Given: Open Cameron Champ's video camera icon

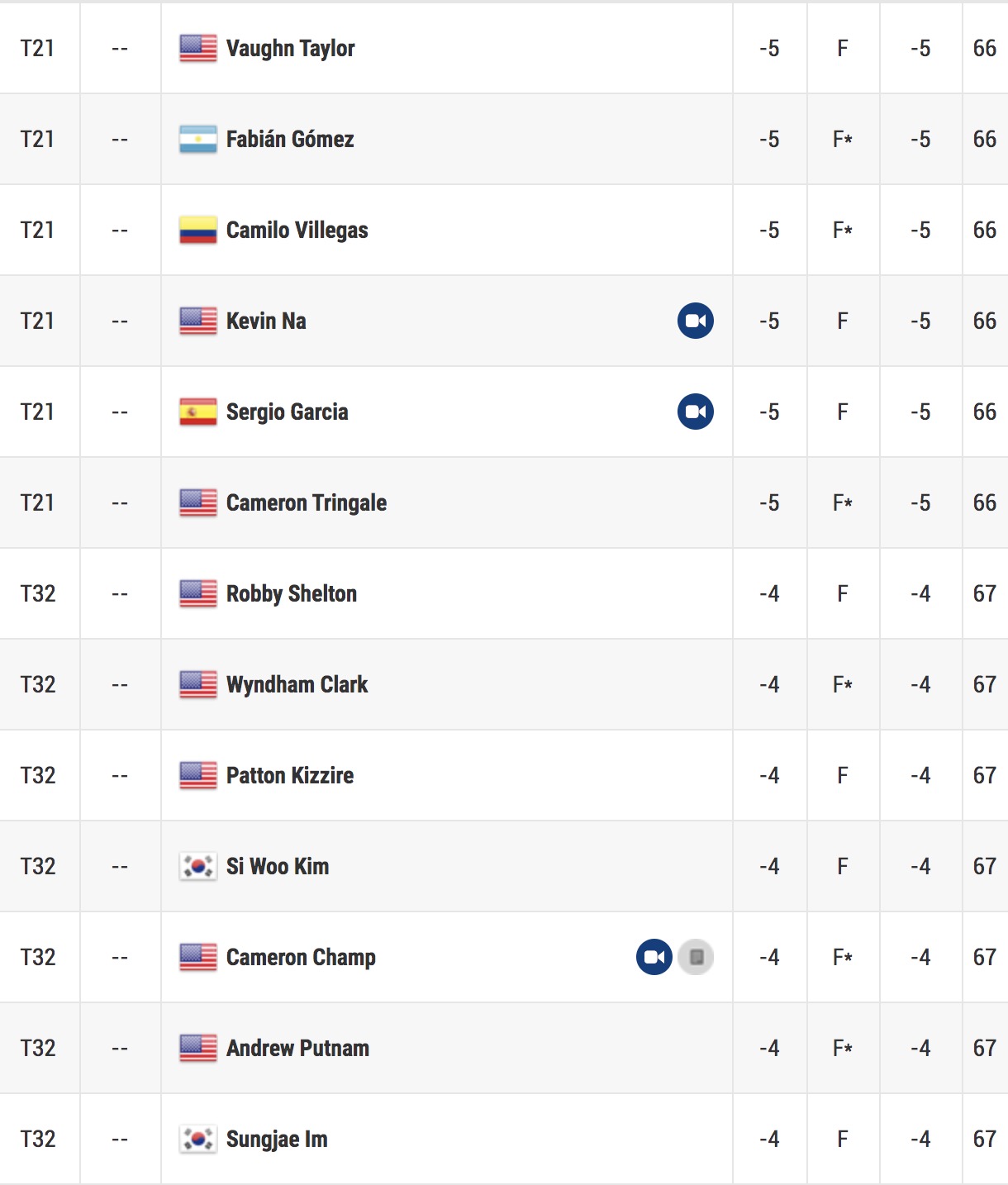Looking at the screenshot, I should tap(654, 957).
